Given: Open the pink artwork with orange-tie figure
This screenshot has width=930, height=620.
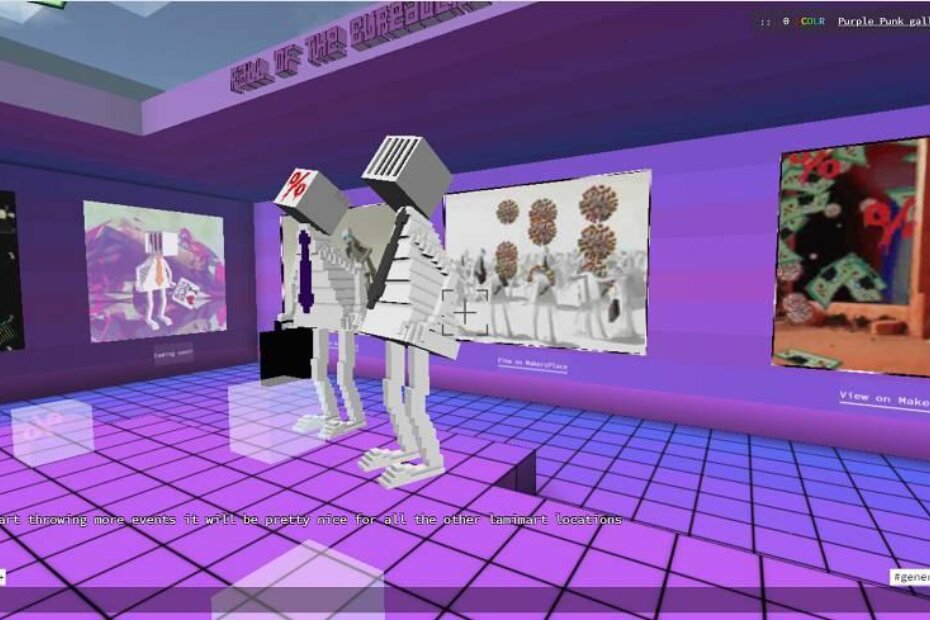Looking at the screenshot, I should tap(153, 269).
